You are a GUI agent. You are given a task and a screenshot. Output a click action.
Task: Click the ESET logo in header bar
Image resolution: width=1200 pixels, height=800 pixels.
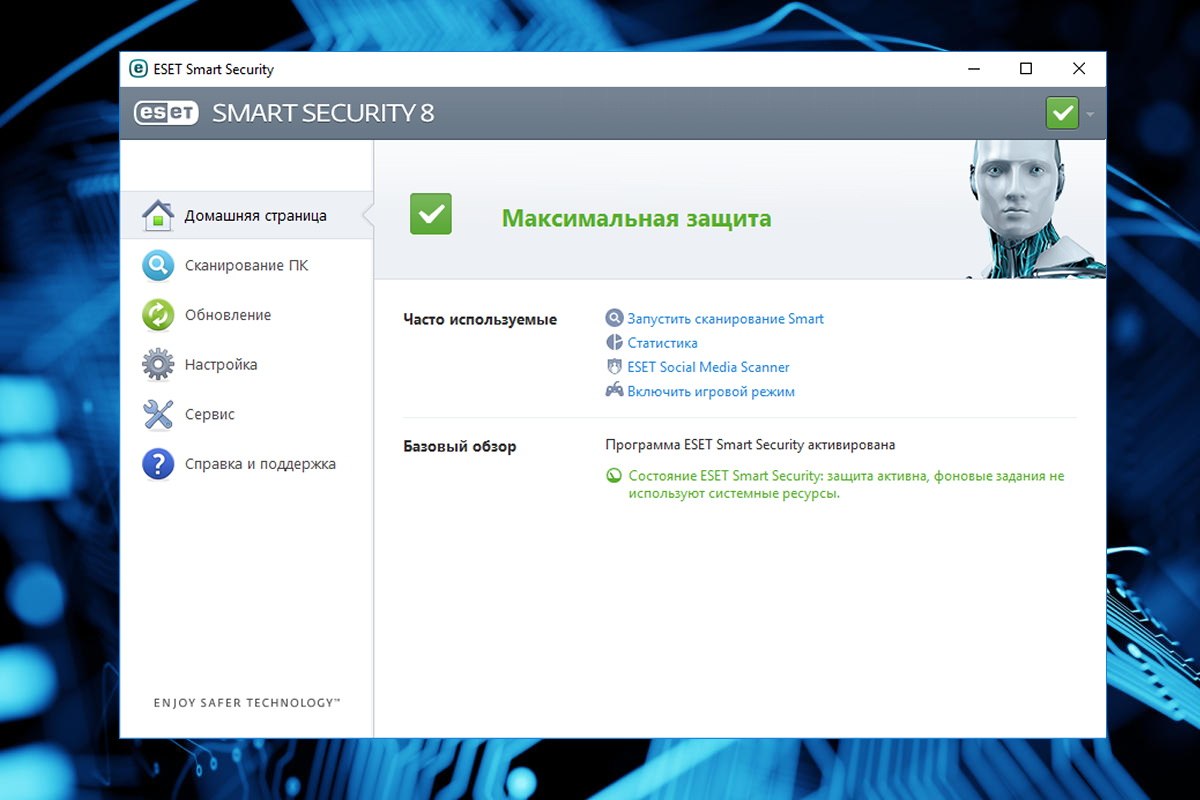(166, 113)
